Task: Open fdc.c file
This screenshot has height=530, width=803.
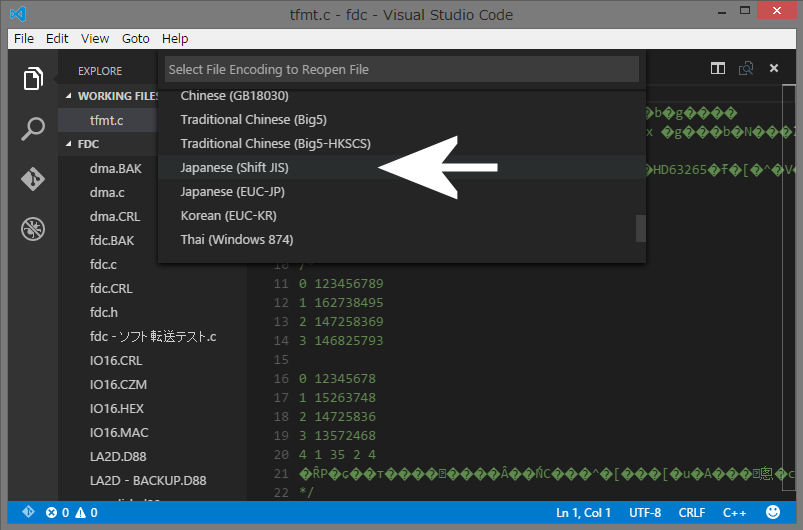Action: tap(103, 264)
